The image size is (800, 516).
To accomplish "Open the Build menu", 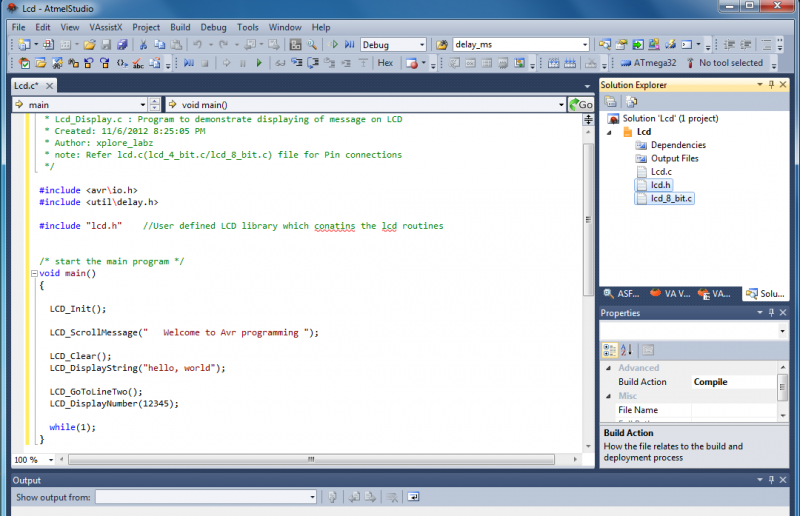I will click(x=180, y=28).
